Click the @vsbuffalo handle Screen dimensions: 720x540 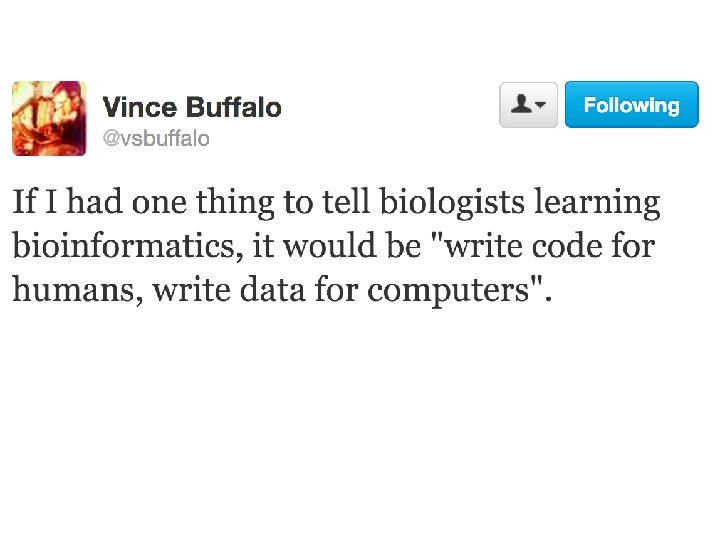(x=157, y=139)
